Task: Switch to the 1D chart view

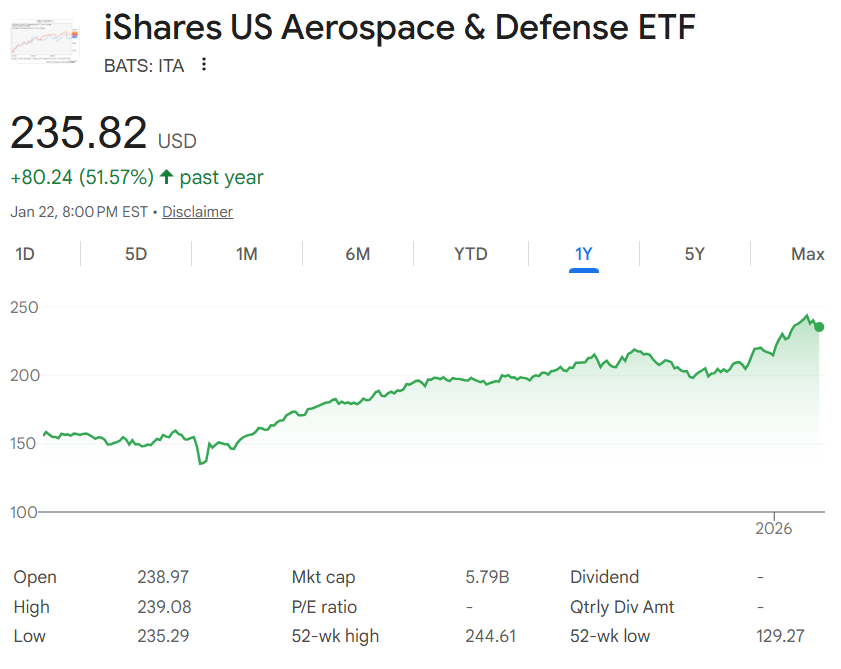Action: (x=25, y=254)
